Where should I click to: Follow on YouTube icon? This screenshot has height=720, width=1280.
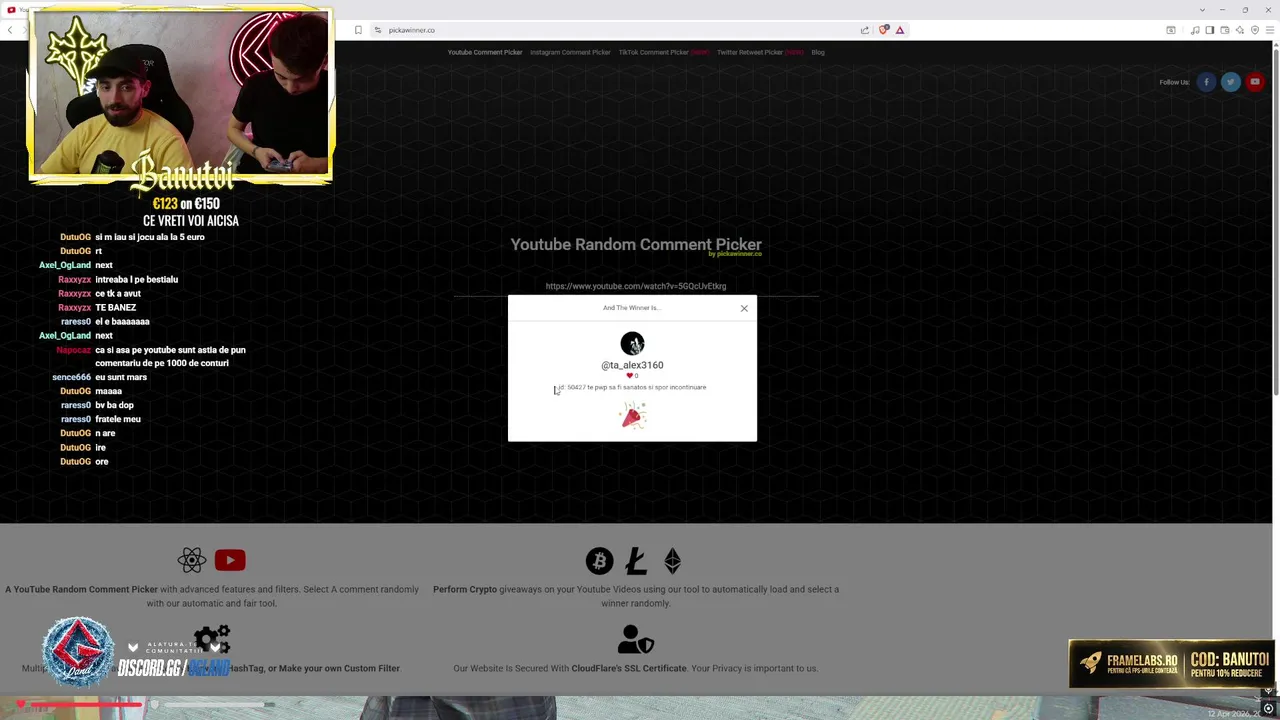1254,82
